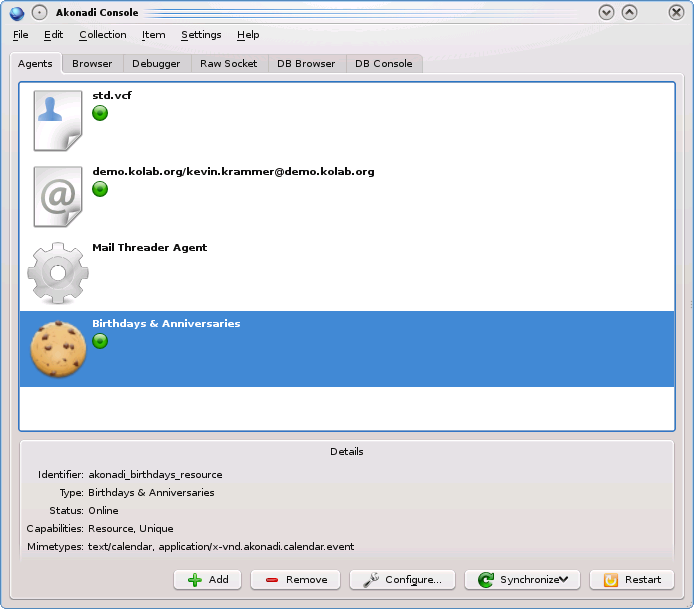Click the Mail Threader Agent gear icon
The width and height of the screenshot is (694, 609).
58,273
